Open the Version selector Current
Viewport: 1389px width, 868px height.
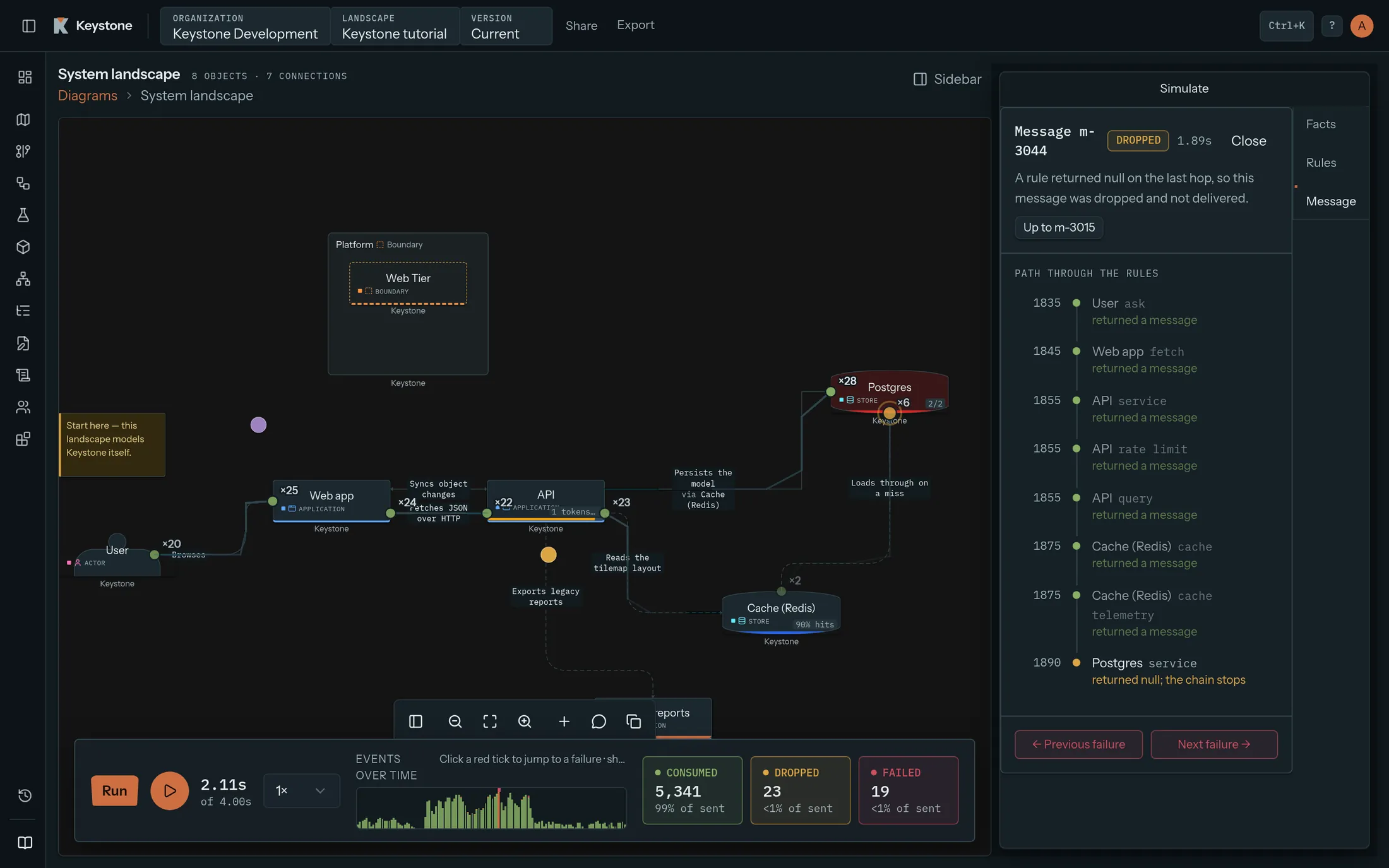click(x=506, y=27)
